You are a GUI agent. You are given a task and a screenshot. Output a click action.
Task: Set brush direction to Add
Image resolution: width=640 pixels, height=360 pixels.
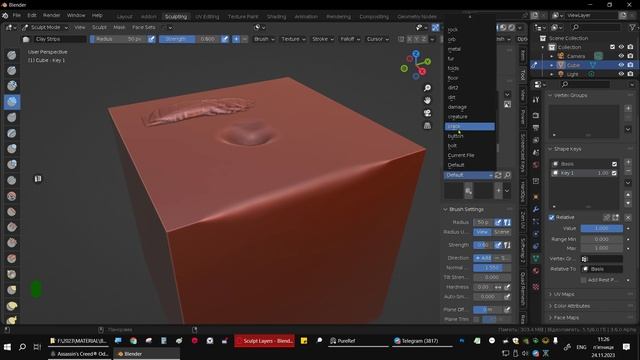pos(482,258)
